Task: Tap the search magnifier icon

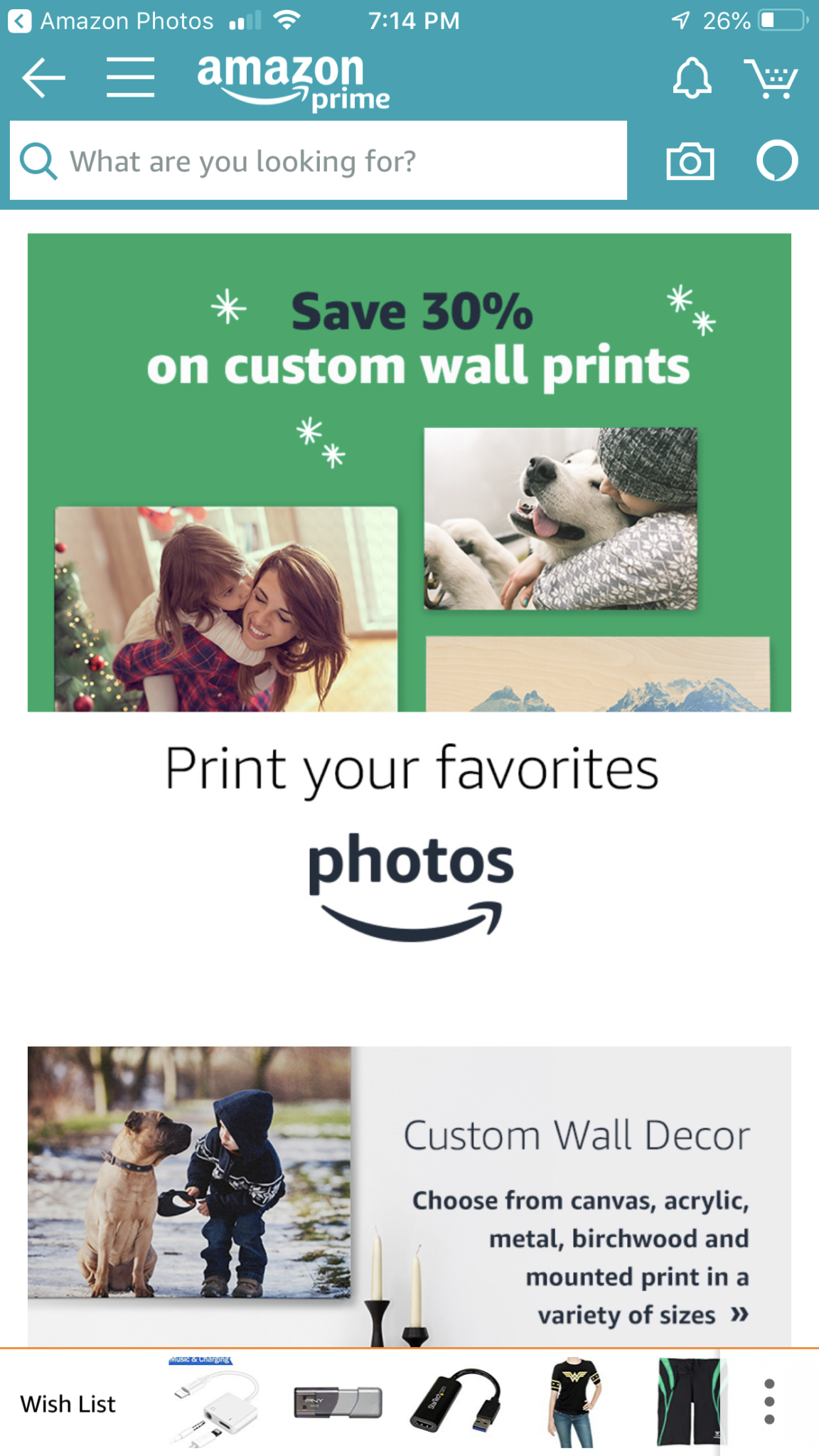Action: (x=38, y=161)
